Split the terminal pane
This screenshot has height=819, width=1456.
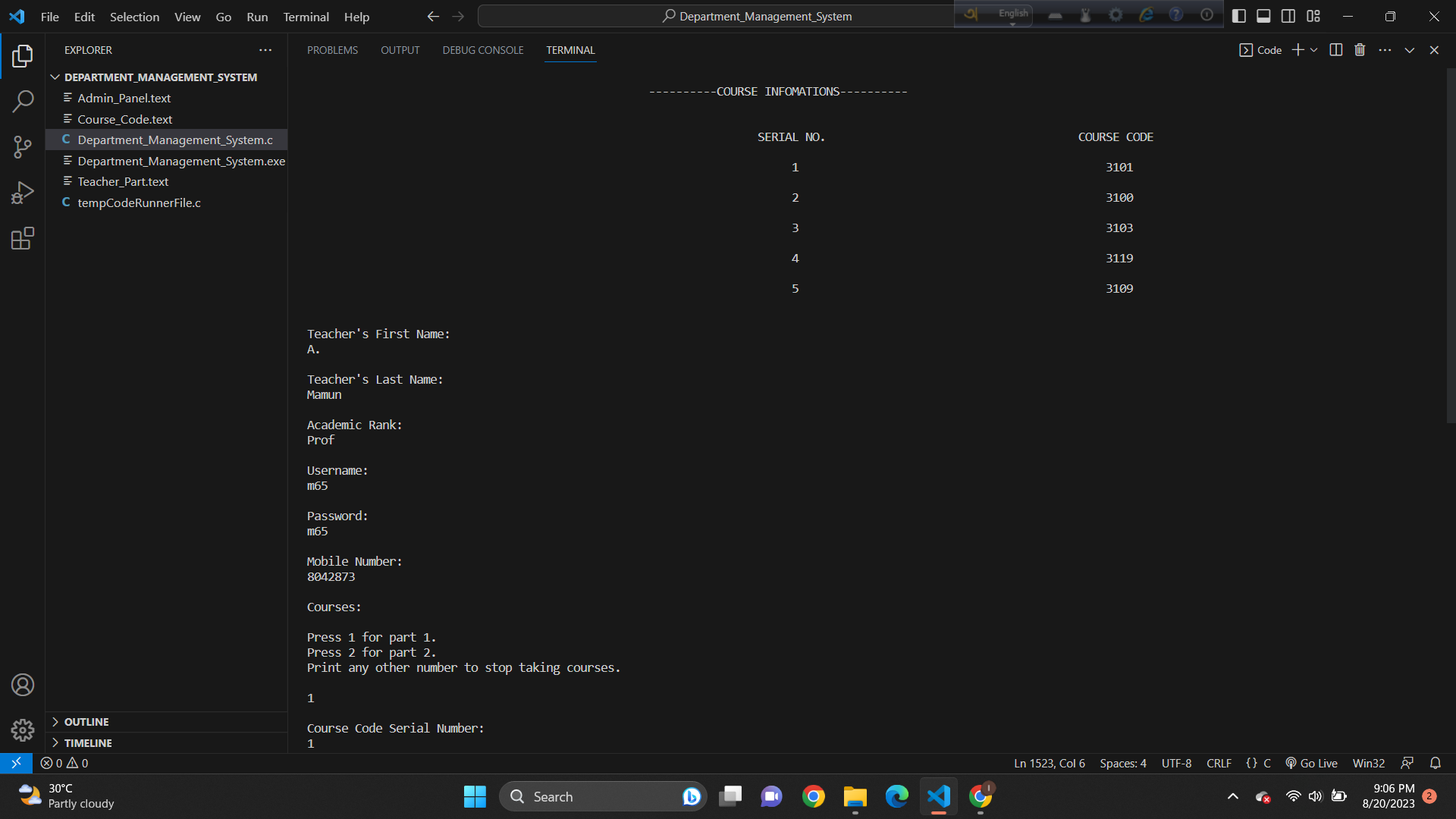click(x=1335, y=49)
